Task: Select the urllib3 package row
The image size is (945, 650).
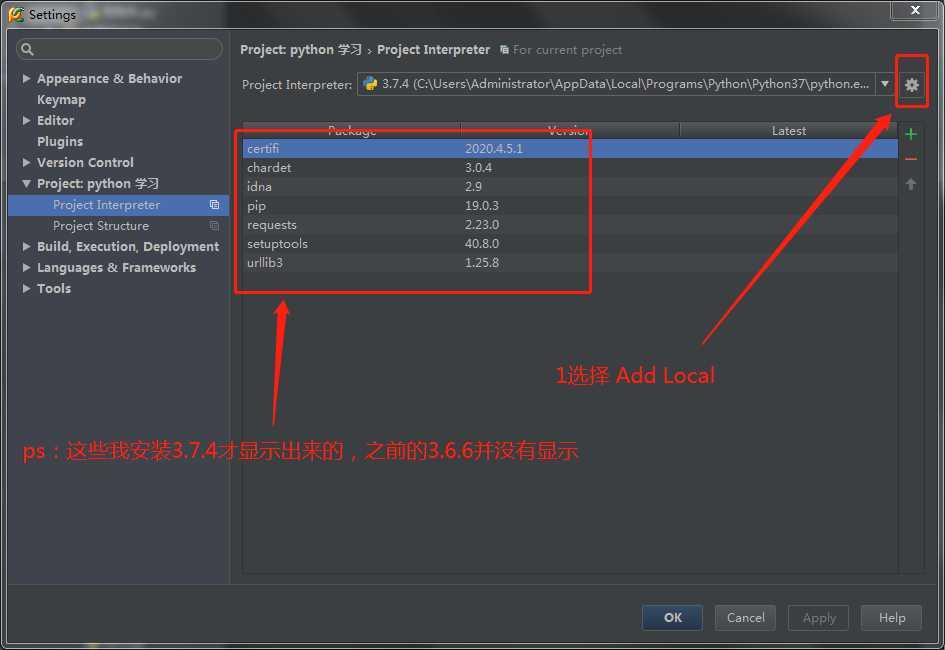Action: (570, 263)
